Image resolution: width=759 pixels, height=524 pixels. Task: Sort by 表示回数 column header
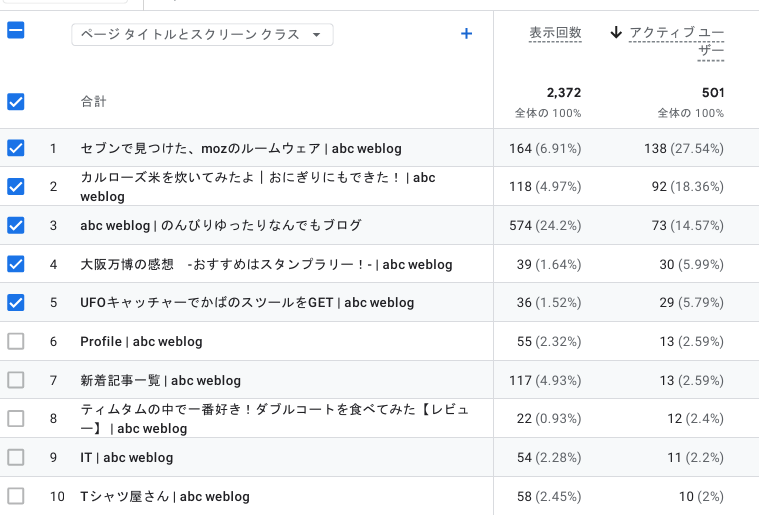(555, 34)
